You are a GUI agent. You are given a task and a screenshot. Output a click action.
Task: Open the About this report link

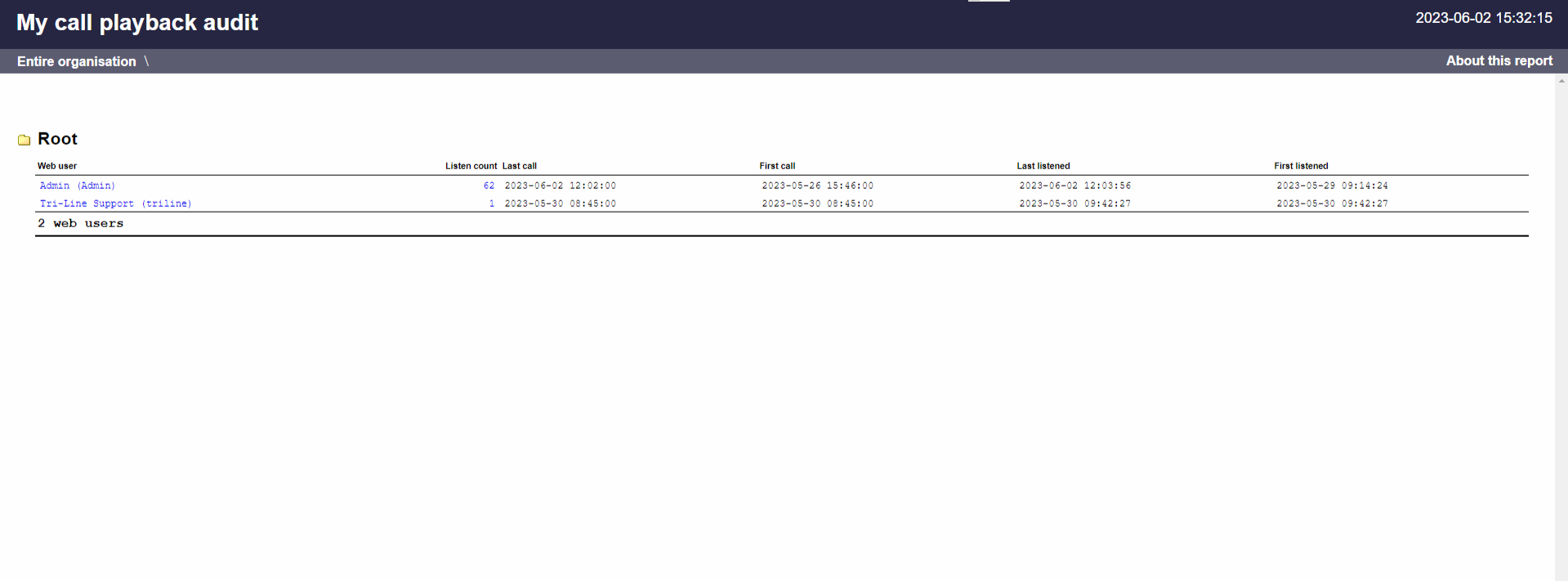coord(1499,61)
